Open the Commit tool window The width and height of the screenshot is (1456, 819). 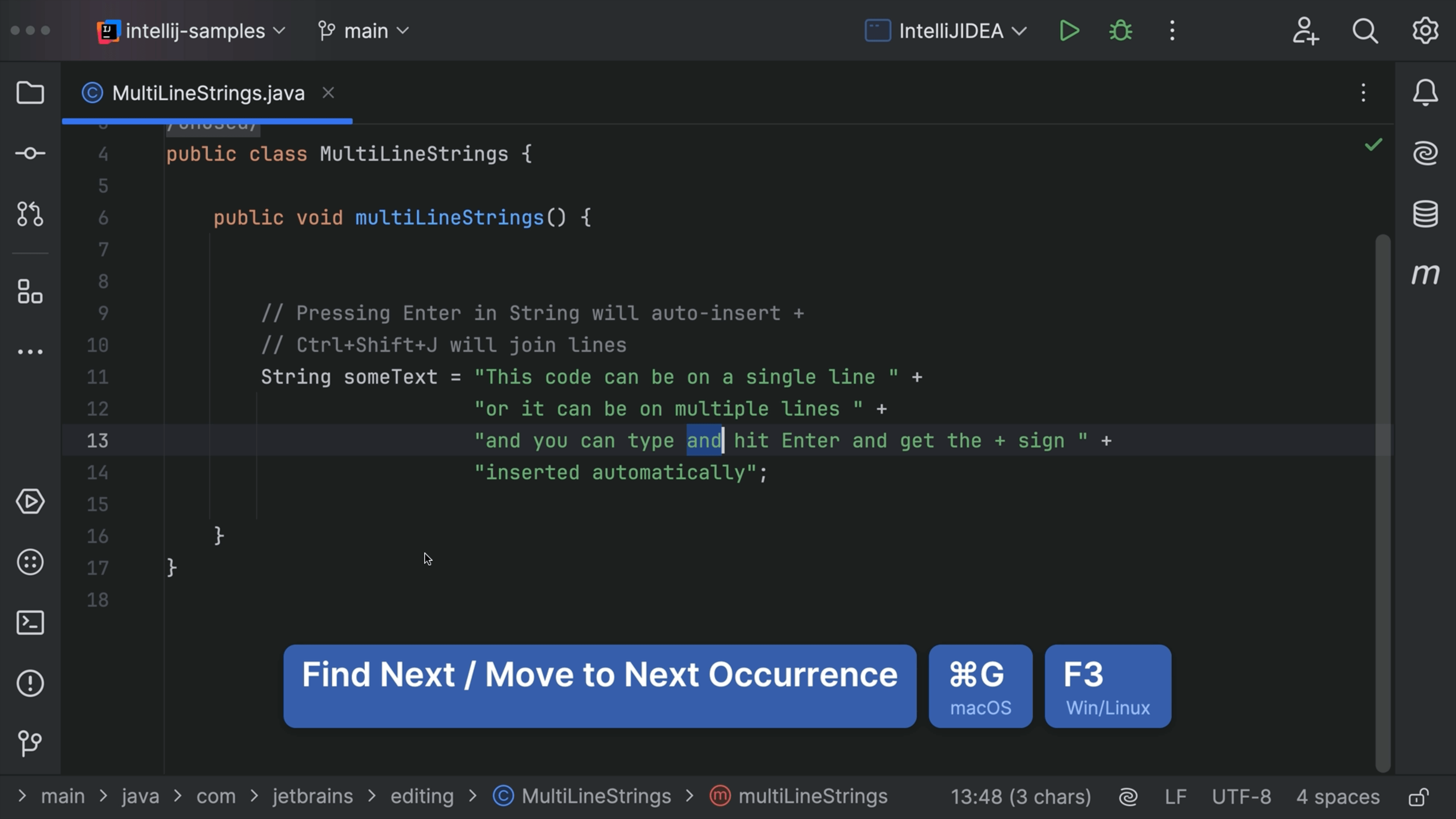click(x=30, y=153)
